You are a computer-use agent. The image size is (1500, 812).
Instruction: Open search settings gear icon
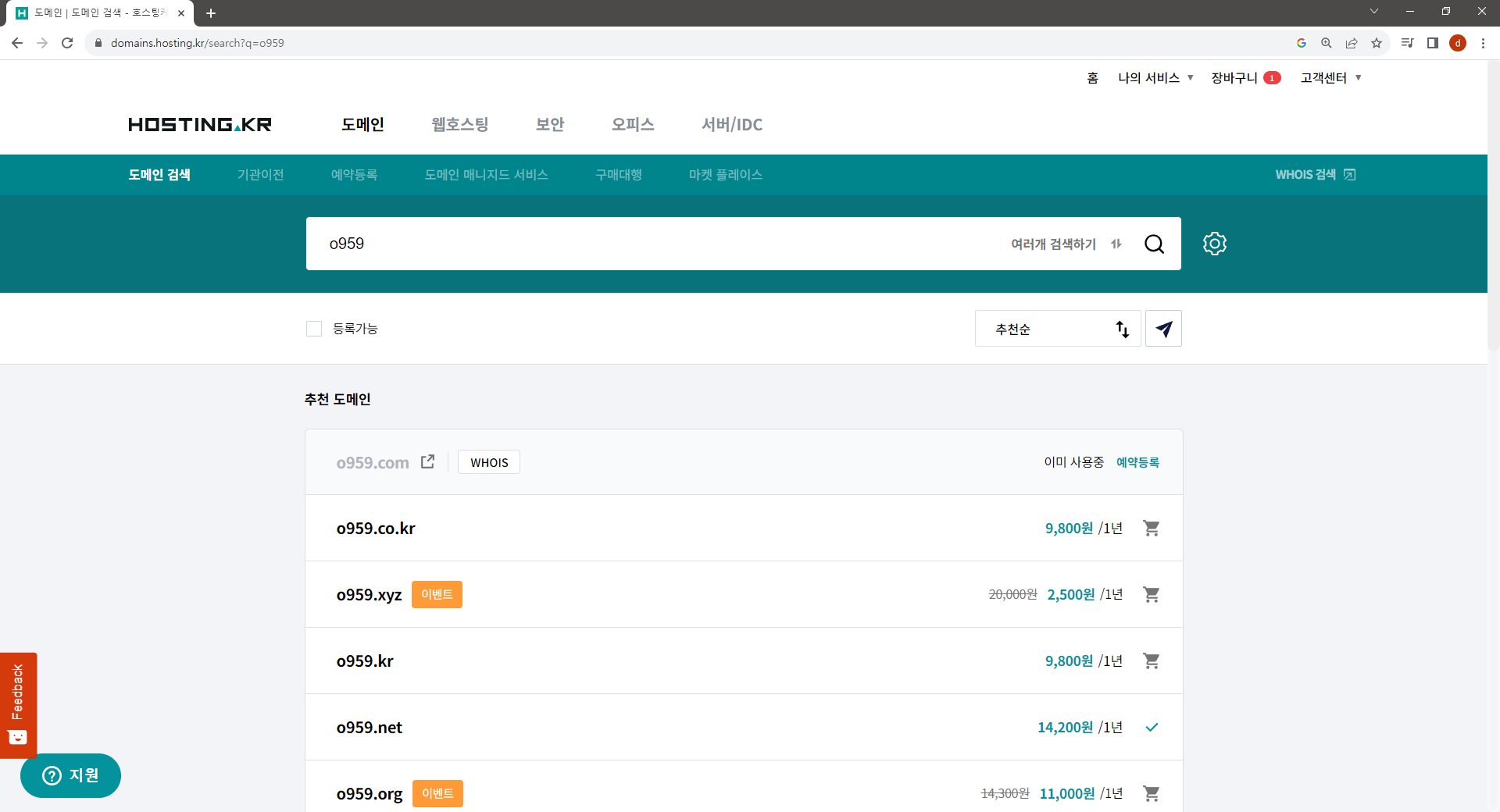(x=1215, y=244)
